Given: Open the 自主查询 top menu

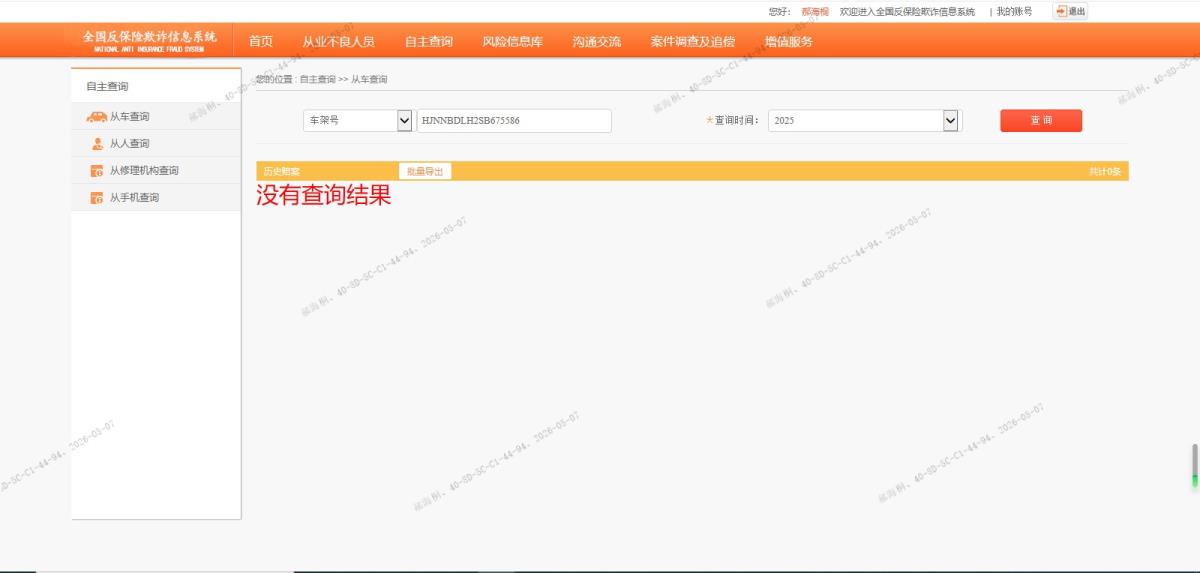Looking at the screenshot, I should (x=429, y=41).
